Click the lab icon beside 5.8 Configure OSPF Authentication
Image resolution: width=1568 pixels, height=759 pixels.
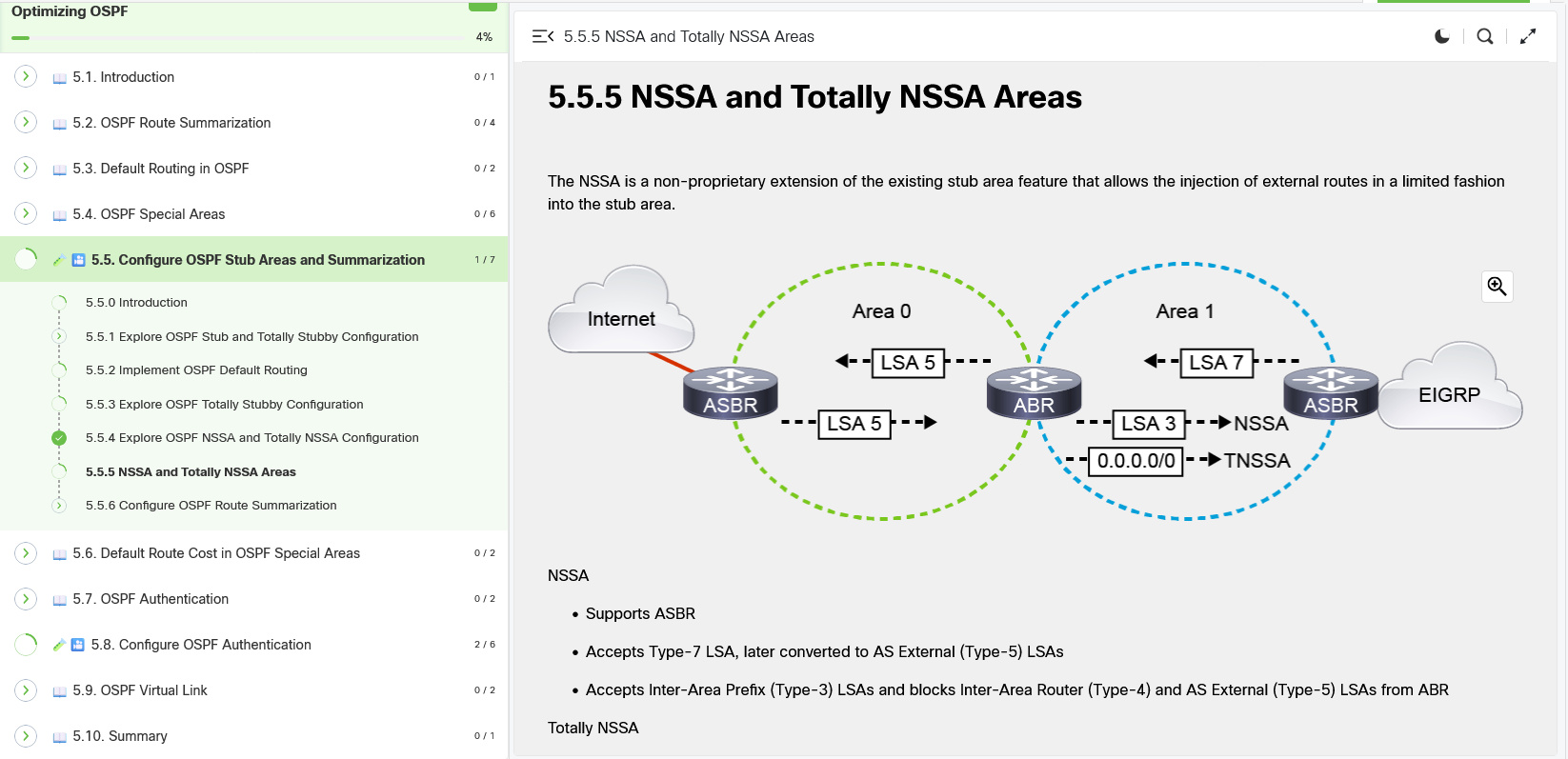(x=78, y=645)
